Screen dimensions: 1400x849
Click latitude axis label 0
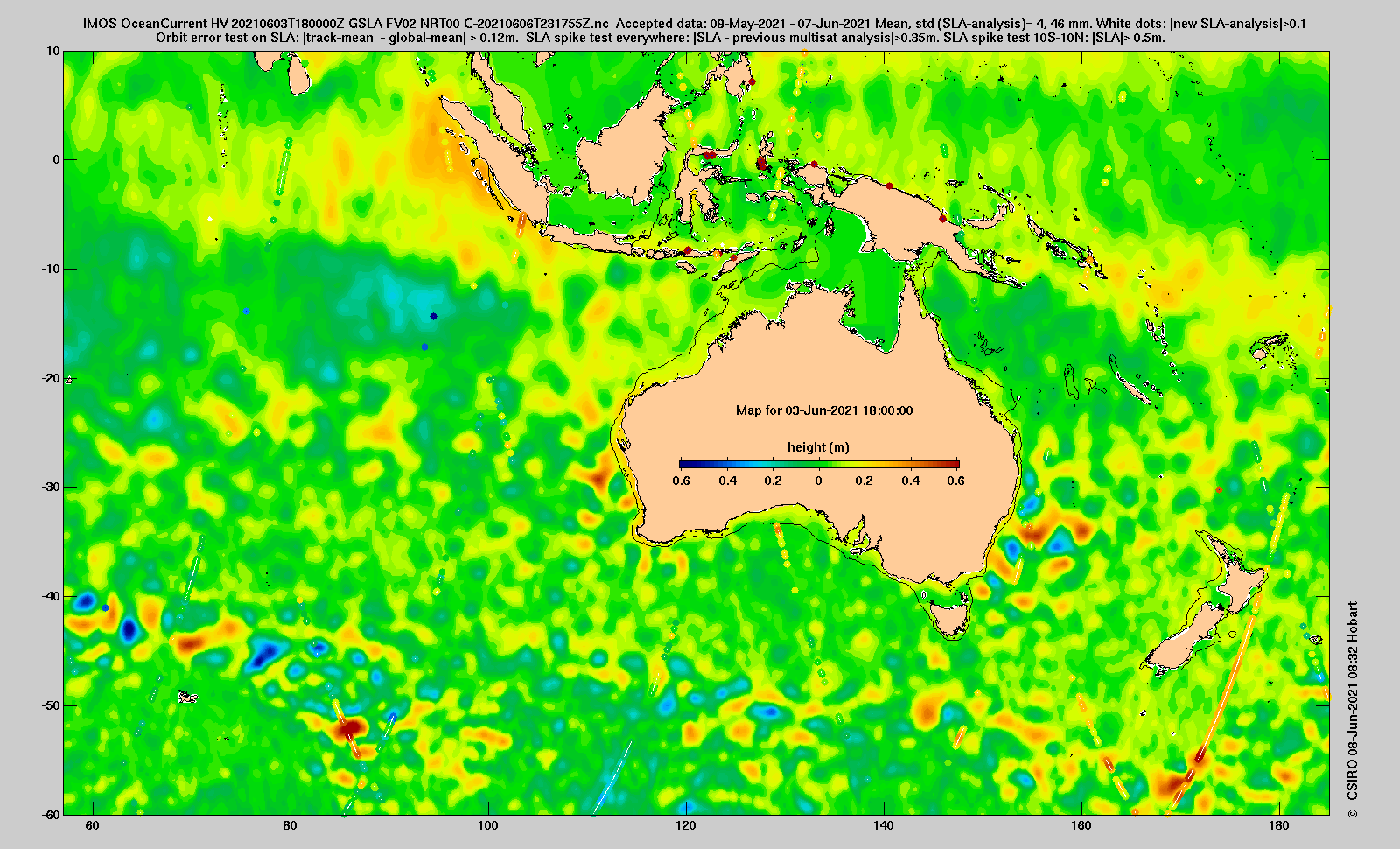(x=57, y=159)
